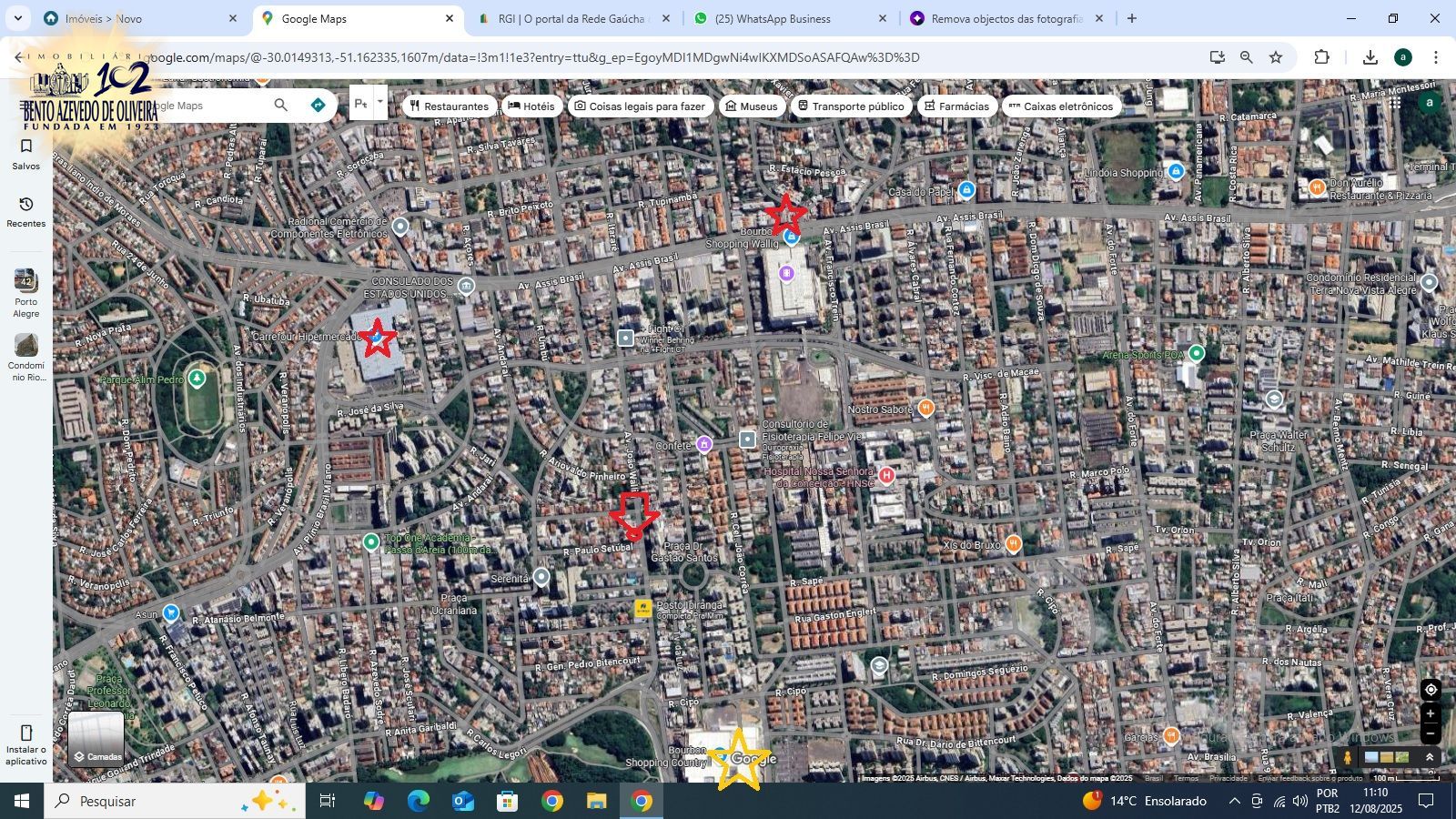Select Hospital Nossa Senhora da Conceição marker

[886, 475]
